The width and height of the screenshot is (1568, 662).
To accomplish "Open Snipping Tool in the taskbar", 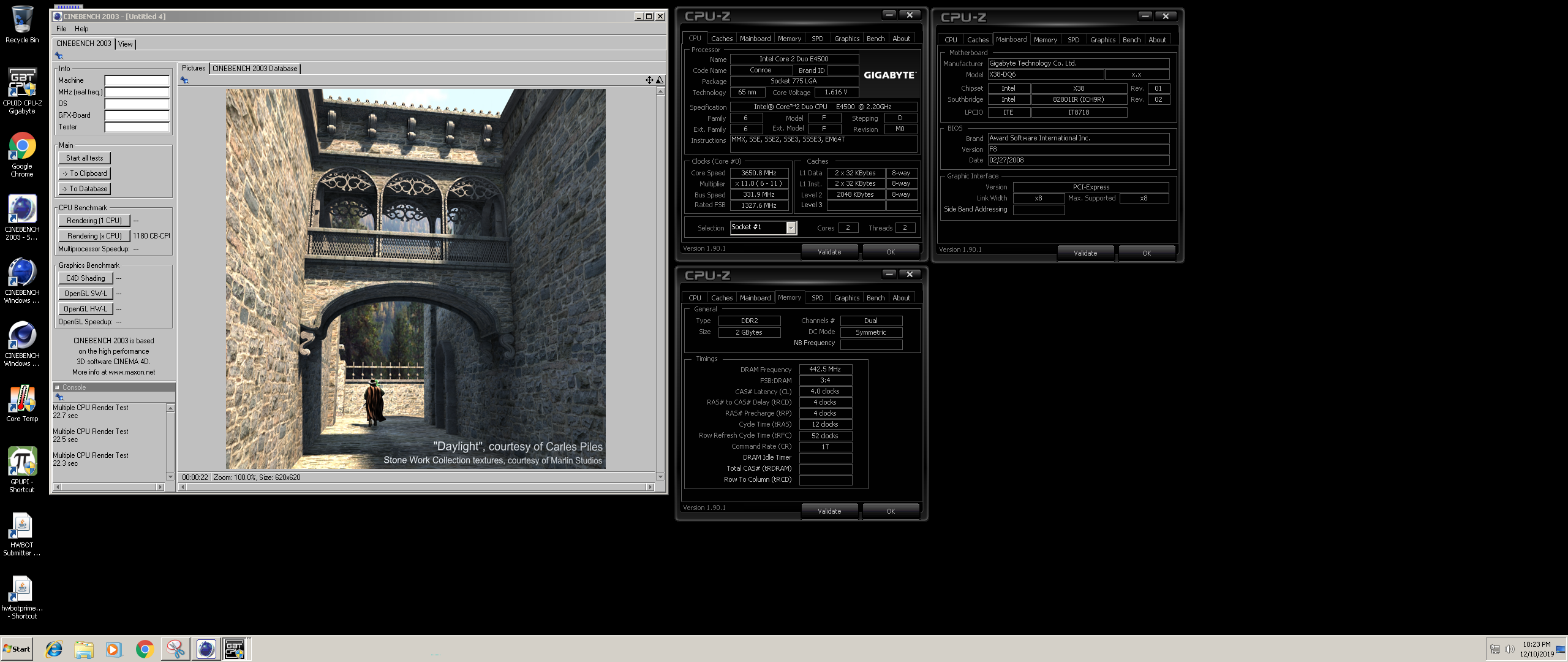I will (175, 649).
